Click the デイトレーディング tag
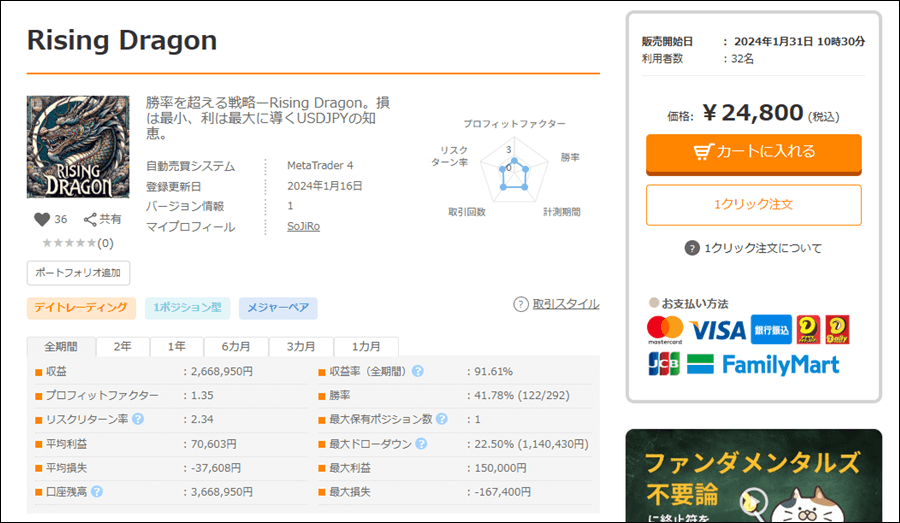The height and width of the screenshot is (523, 900). tap(81, 308)
